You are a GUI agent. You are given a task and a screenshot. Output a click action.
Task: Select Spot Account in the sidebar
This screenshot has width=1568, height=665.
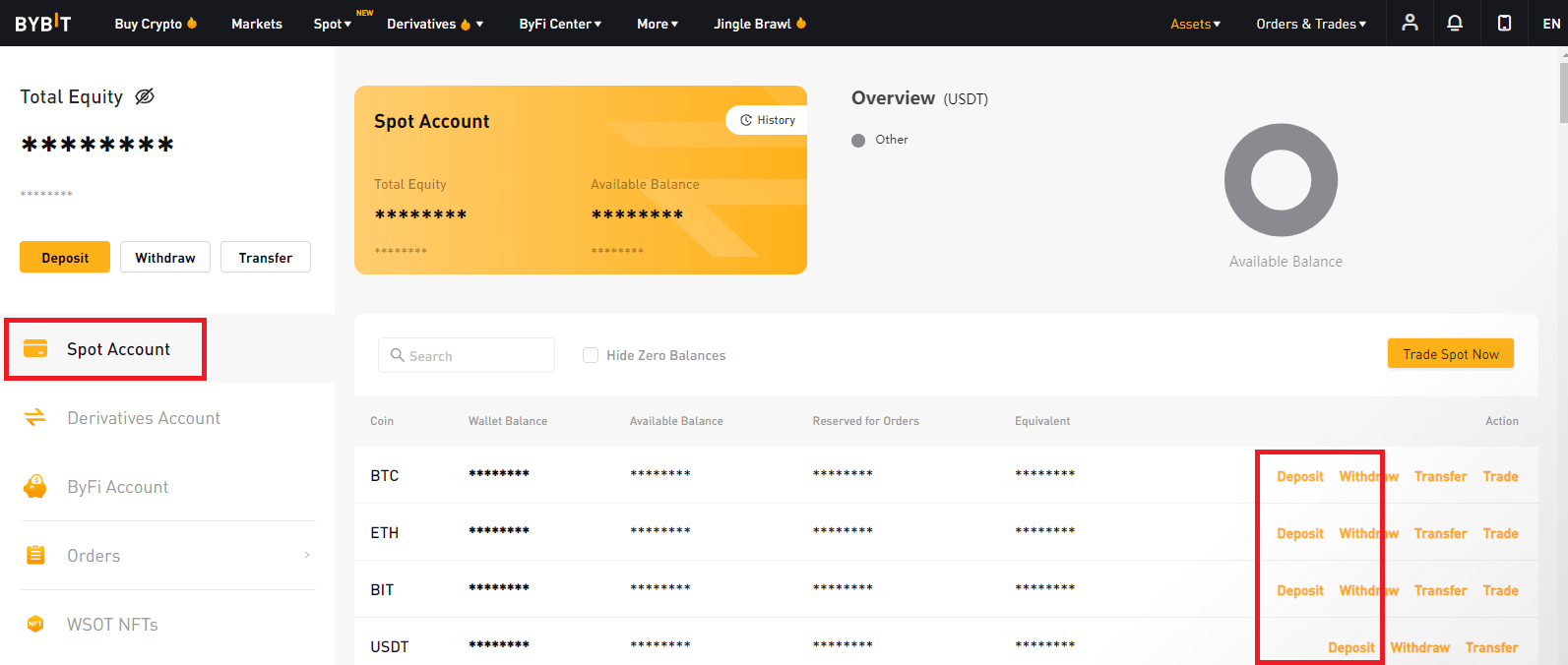(118, 349)
